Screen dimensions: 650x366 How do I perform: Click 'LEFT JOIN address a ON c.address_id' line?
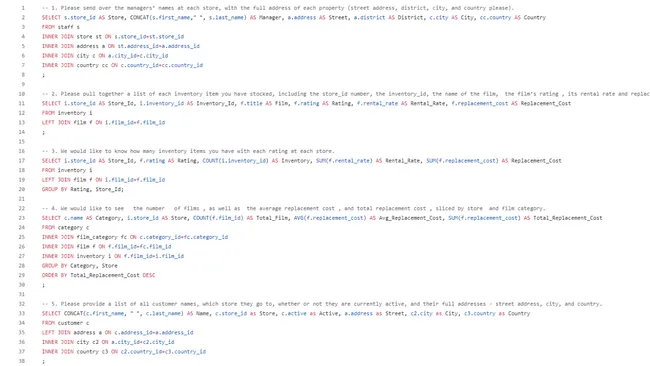click(x=117, y=332)
